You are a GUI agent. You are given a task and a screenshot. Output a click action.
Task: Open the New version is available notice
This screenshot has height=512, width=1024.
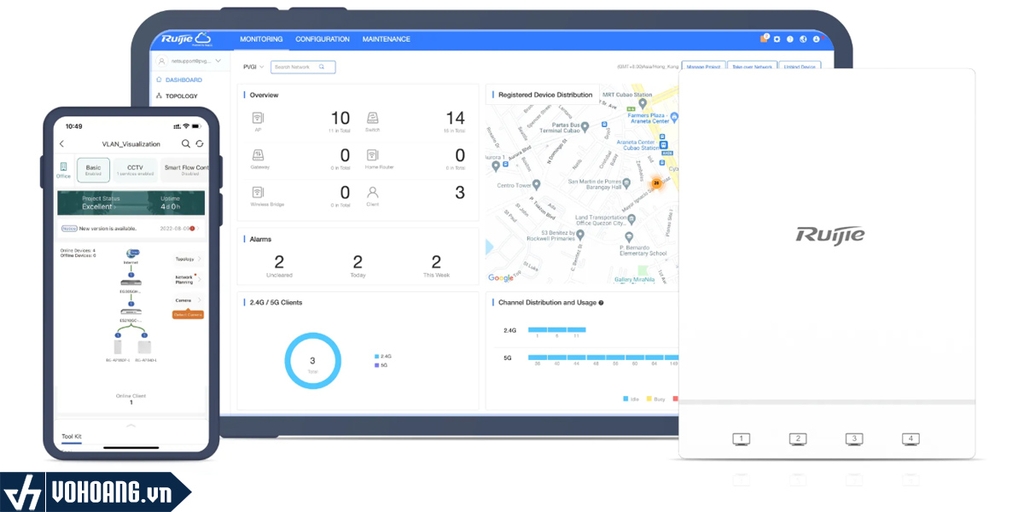pos(129,229)
